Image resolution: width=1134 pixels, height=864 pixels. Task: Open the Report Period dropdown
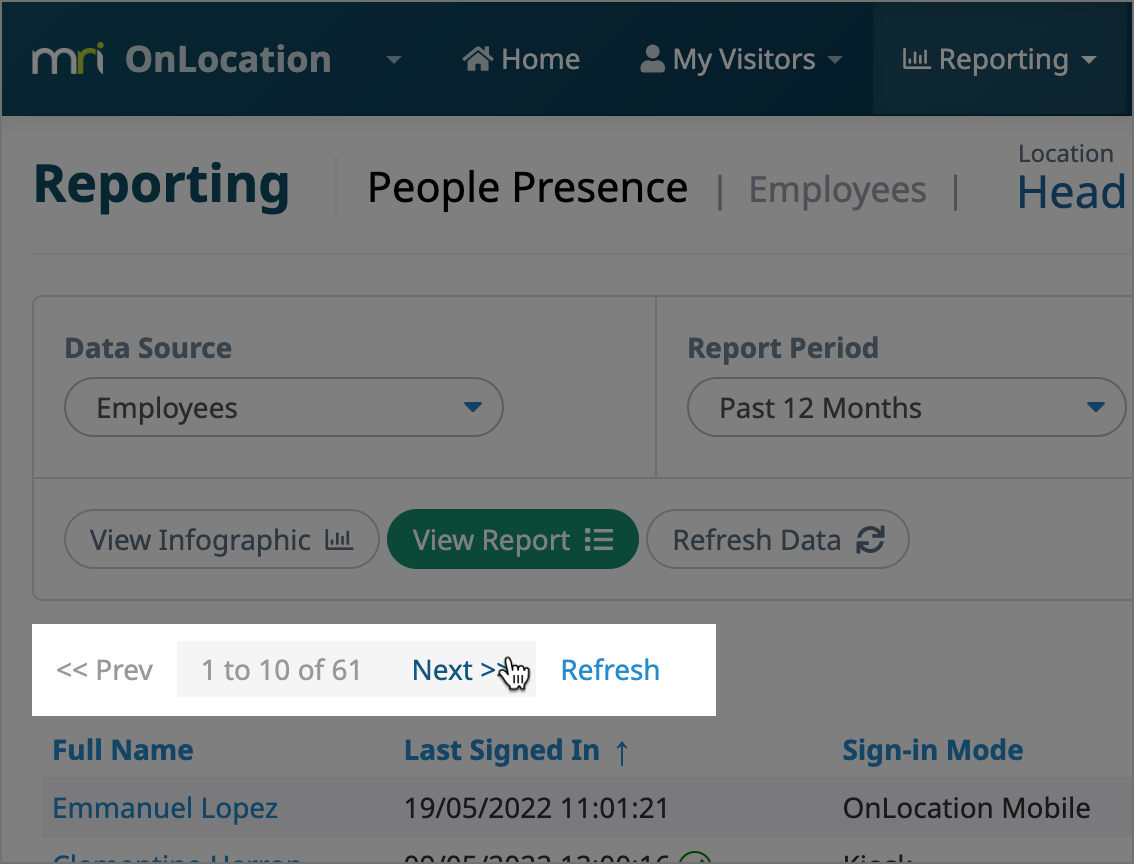click(906, 407)
